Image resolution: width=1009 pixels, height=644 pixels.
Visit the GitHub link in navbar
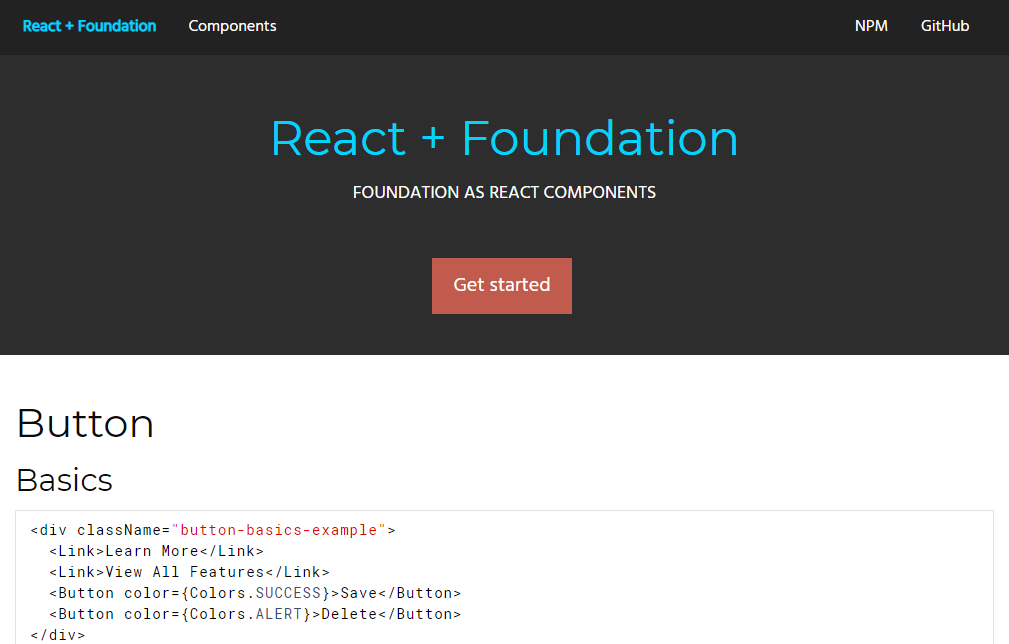tap(945, 26)
